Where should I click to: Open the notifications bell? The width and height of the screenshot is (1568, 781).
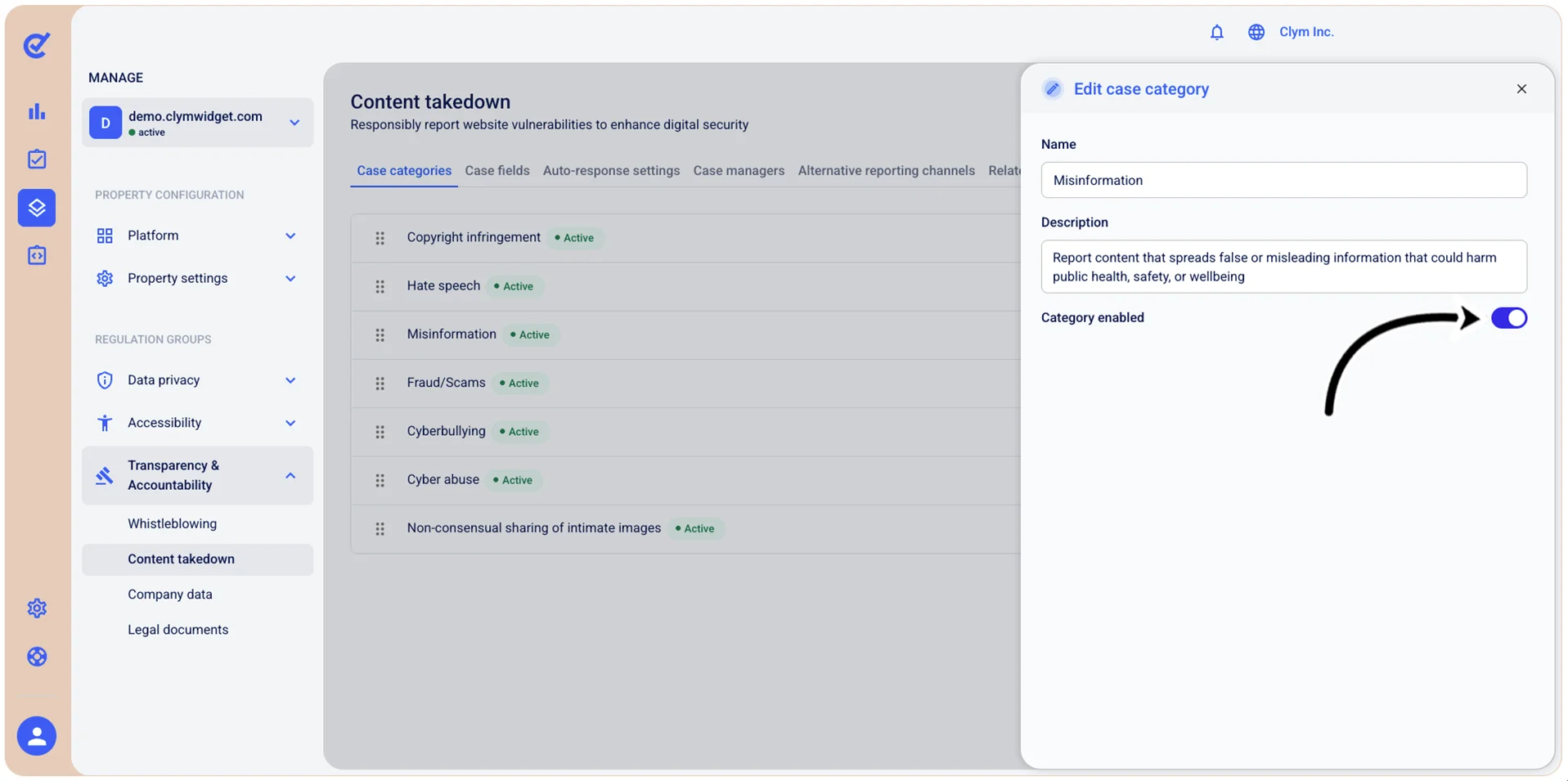point(1217,32)
